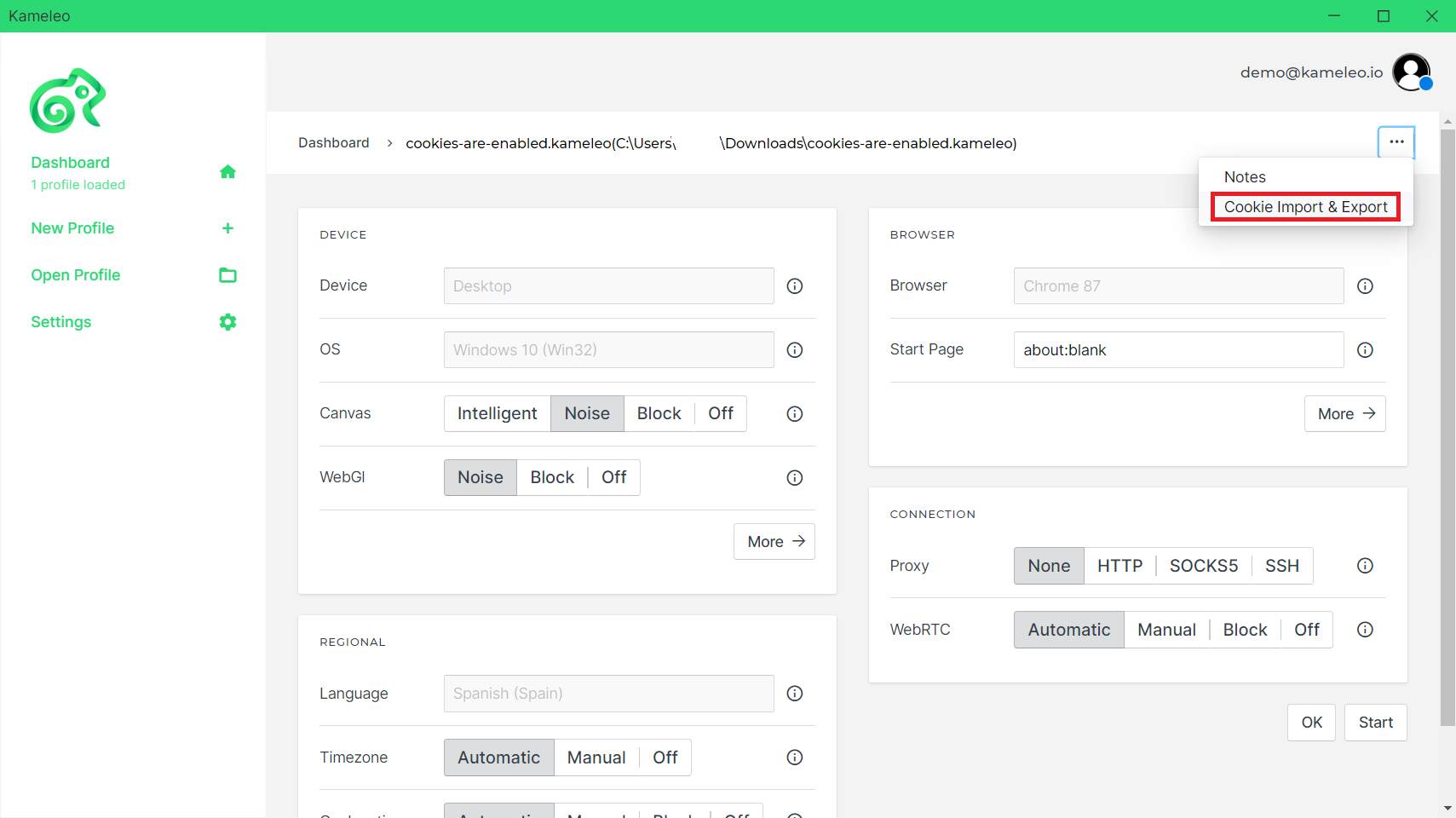Click the Settings gear icon
The image size is (1456, 818).
click(227, 322)
